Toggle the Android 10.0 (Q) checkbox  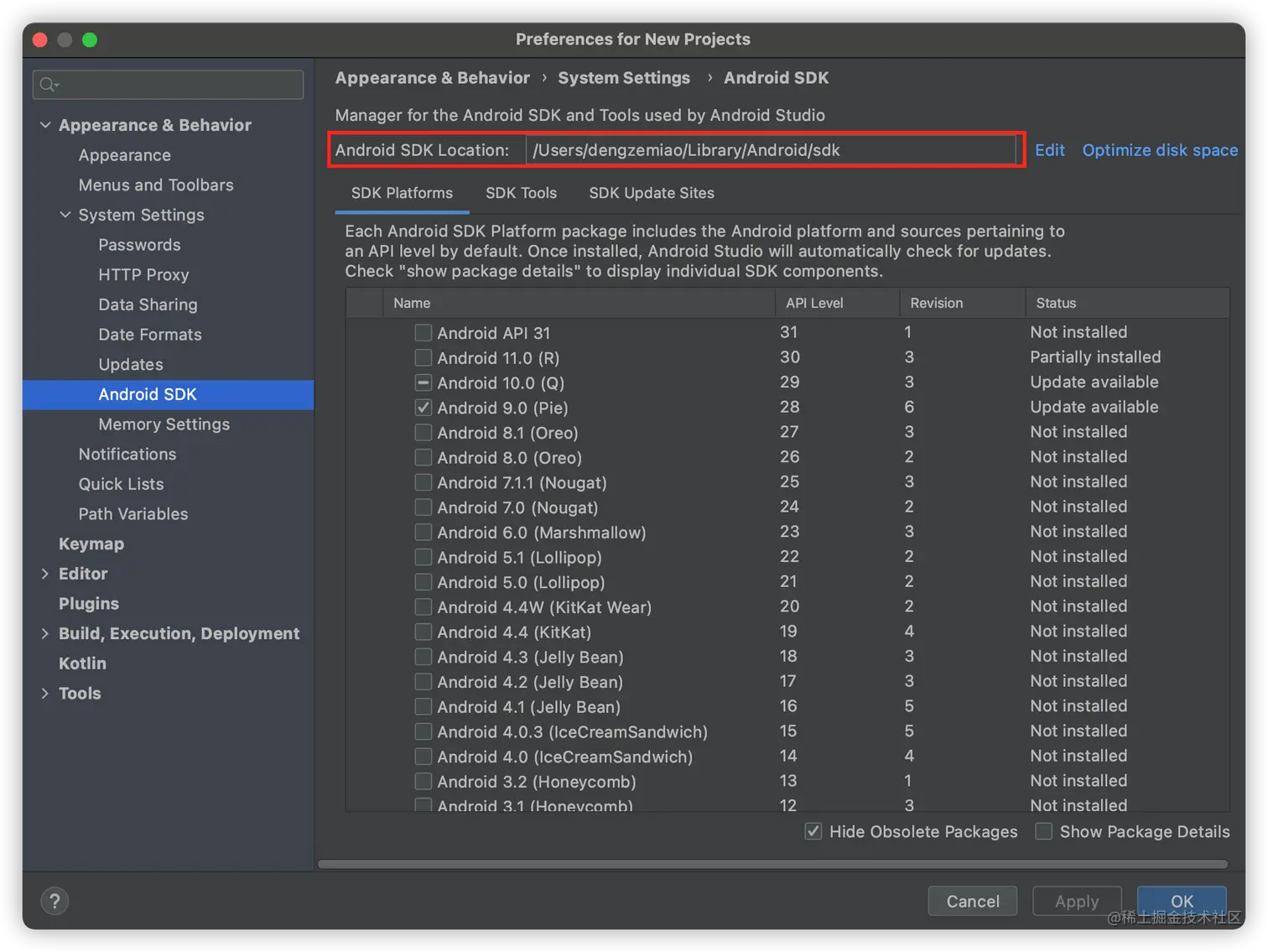pyautogui.click(x=424, y=382)
